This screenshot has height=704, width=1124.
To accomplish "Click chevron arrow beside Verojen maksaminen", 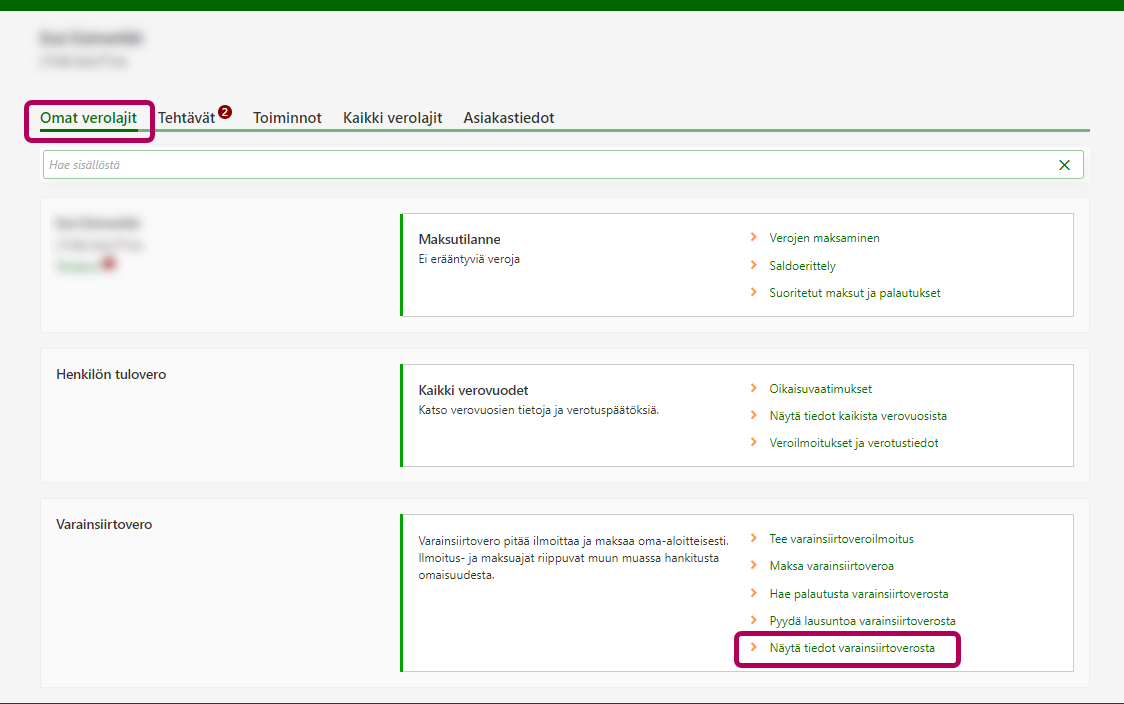I will (753, 238).
